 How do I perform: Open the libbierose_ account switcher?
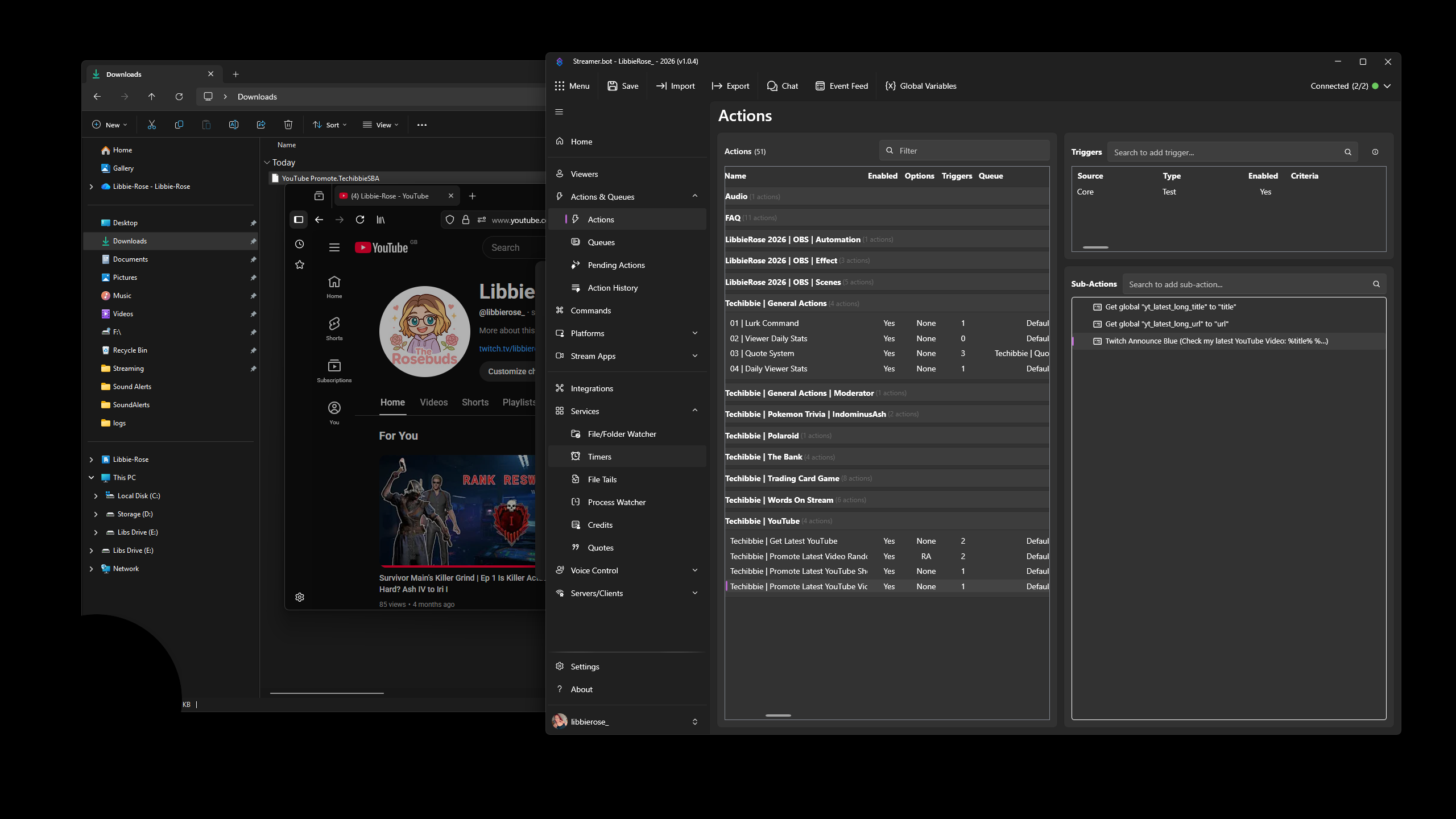627,722
